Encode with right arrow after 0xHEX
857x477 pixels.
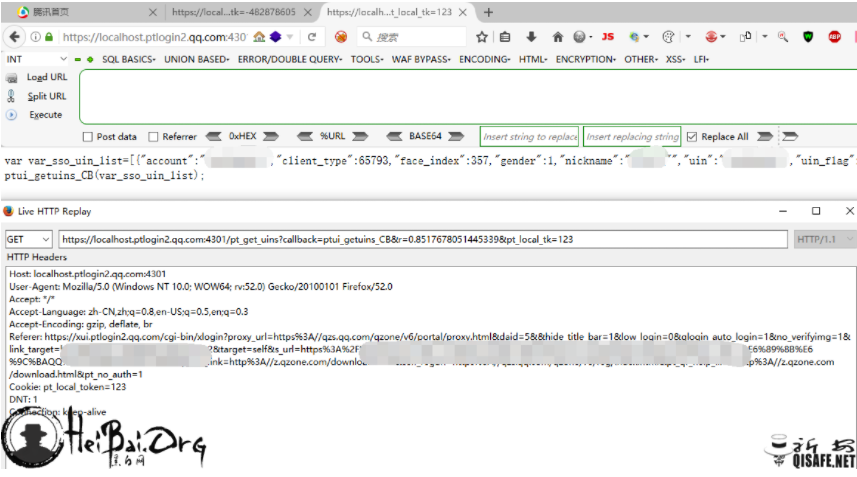[x=271, y=136]
